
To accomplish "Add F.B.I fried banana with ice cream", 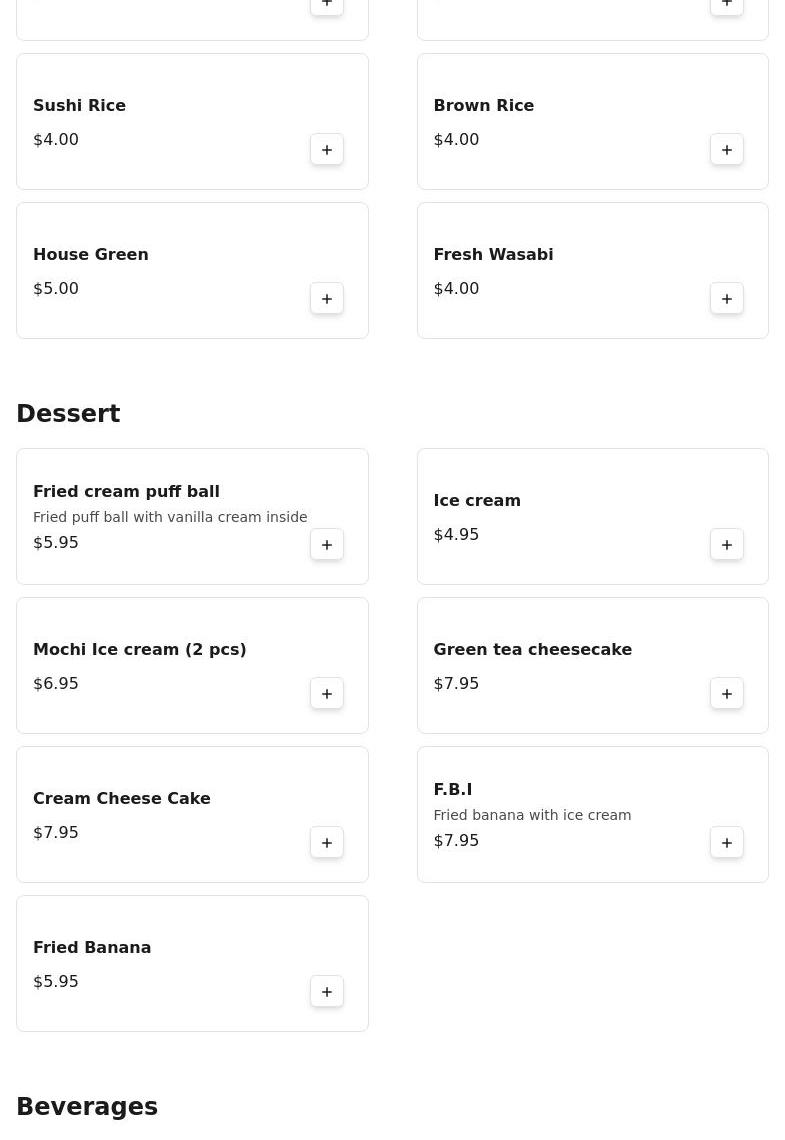I will (x=727, y=843).
